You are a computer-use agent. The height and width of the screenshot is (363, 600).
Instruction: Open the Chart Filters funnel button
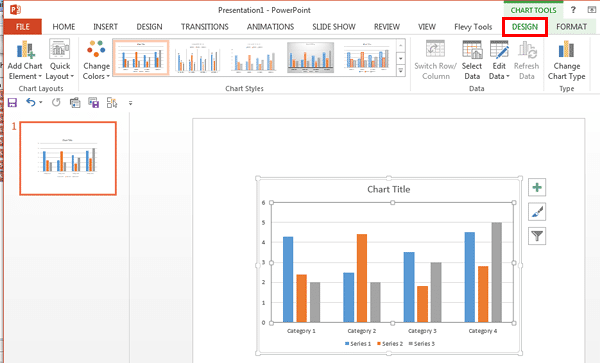[537, 236]
